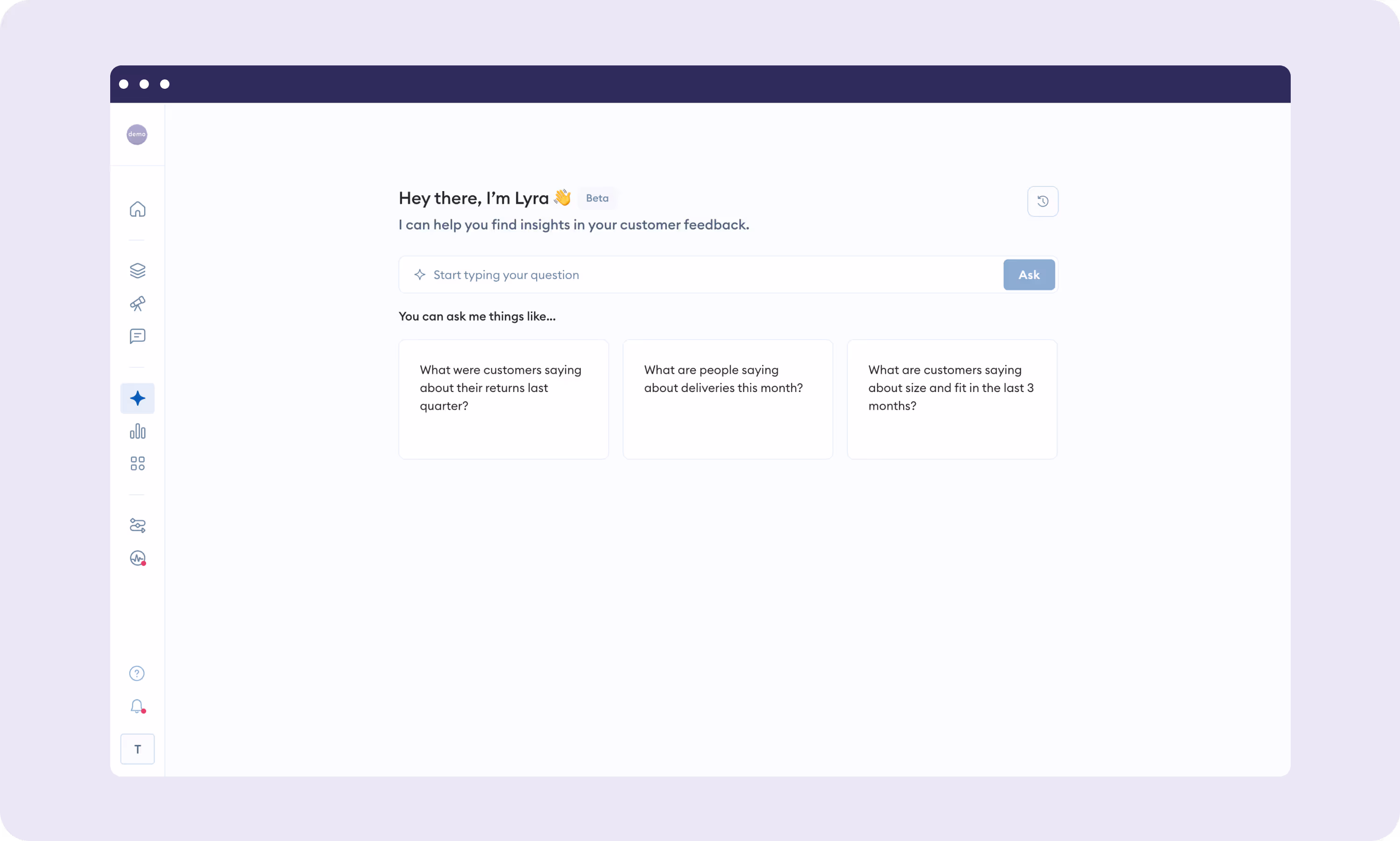Click the activity pulse monitor icon
1400x841 pixels.
pyautogui.click(x=137, y=558)
